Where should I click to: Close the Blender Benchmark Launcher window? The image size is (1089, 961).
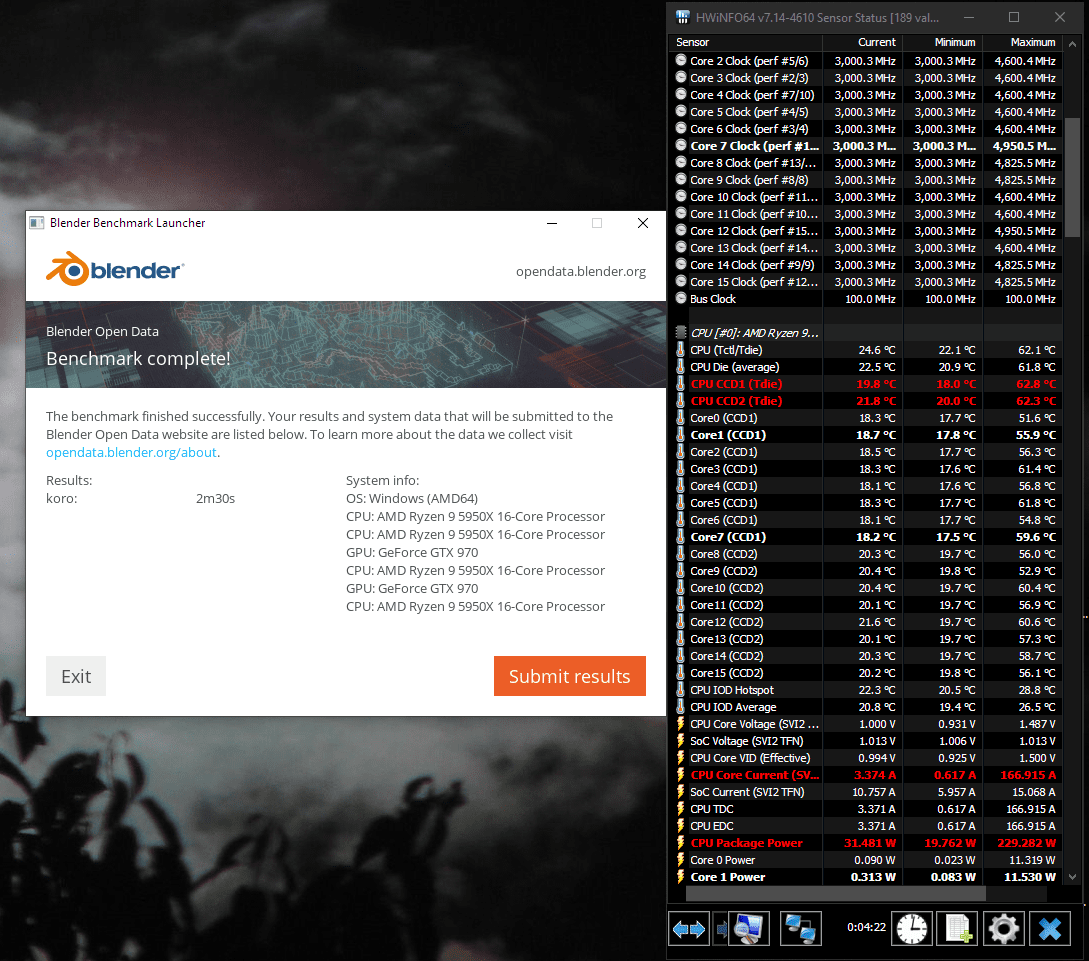click(642, 223)
